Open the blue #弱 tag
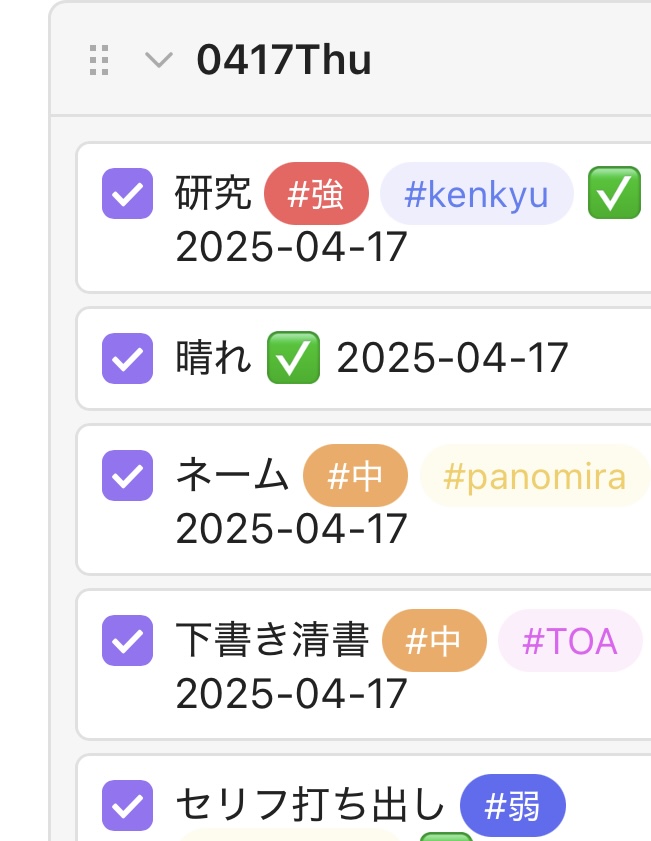The image size is (651, 841). (x=513, y=805)
